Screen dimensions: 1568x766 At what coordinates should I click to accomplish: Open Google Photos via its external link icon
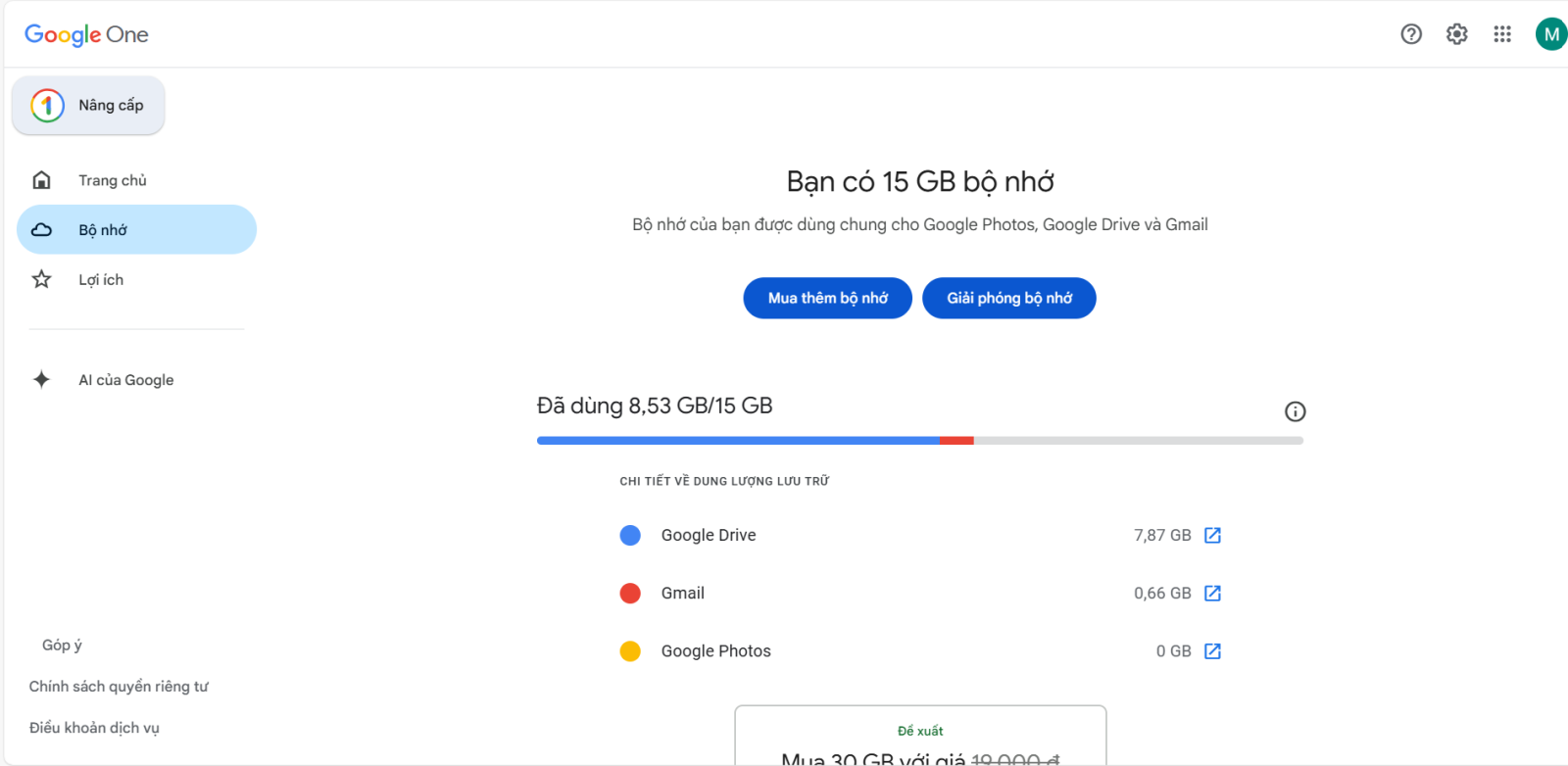[x=1213, y=650]
